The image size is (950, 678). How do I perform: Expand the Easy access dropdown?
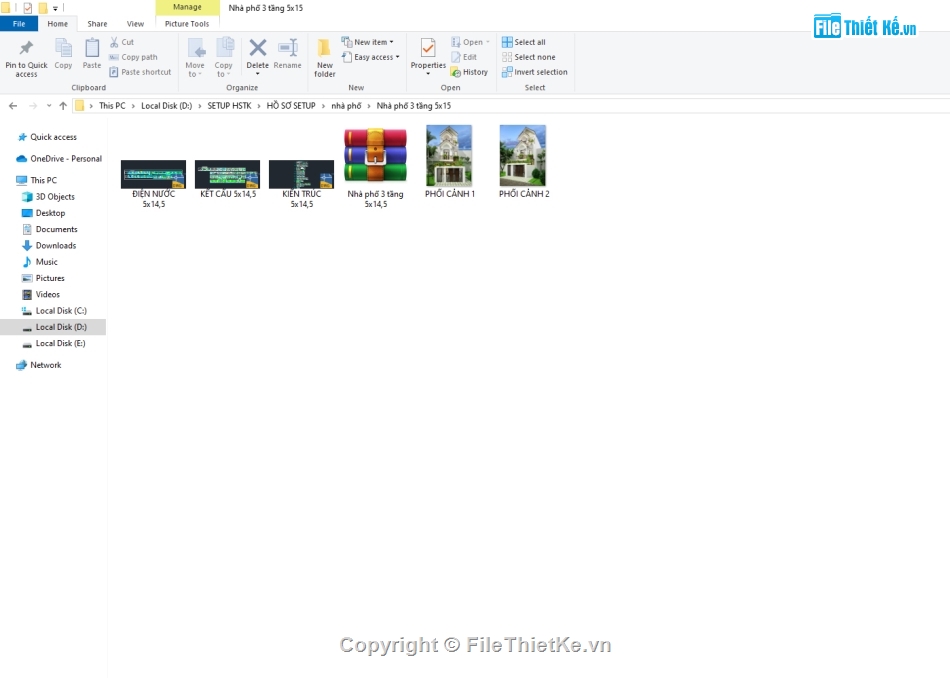371,57
